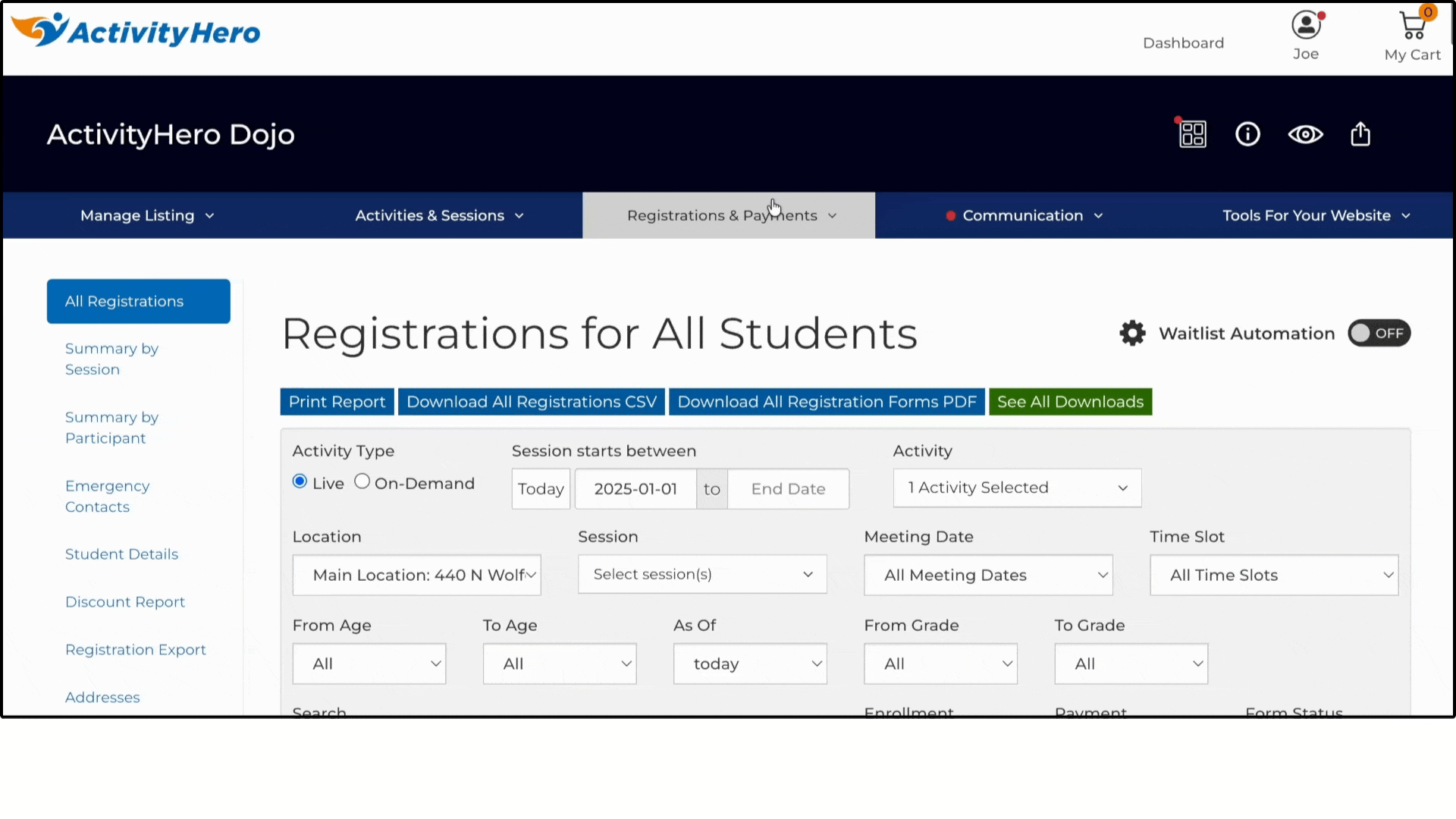Image resolution: width=1456 pixels, height=819 pixels.
Task: Open the From Grade dropdown
Action: tap(940, 664)
